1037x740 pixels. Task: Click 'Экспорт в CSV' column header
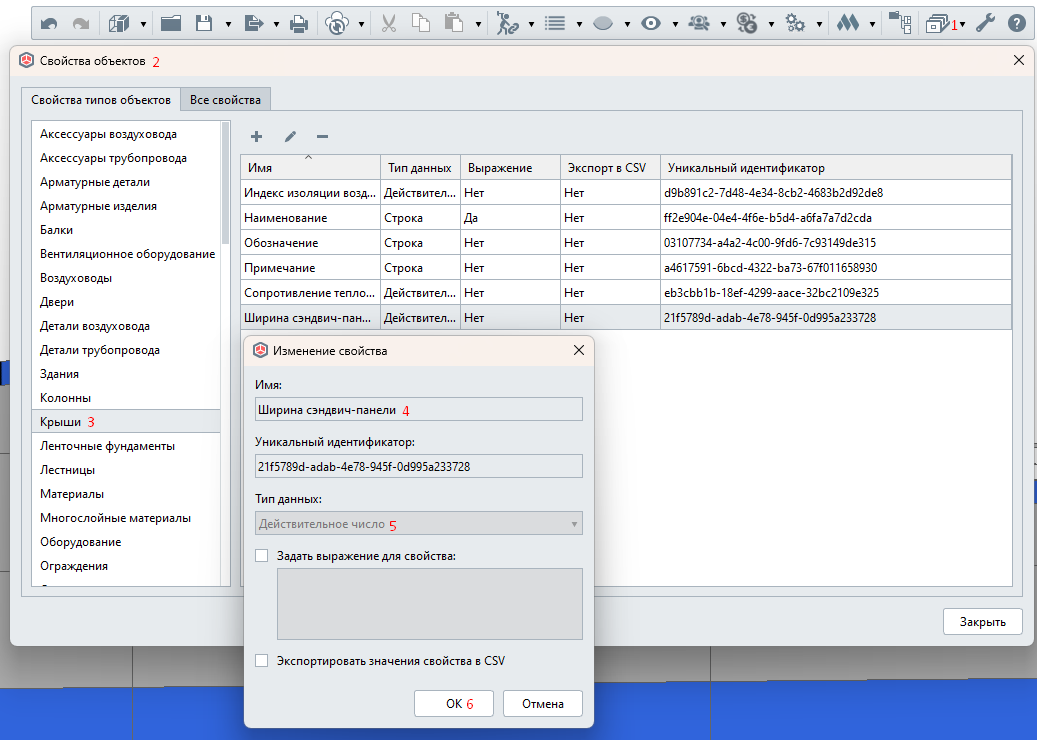click(610, 168)
